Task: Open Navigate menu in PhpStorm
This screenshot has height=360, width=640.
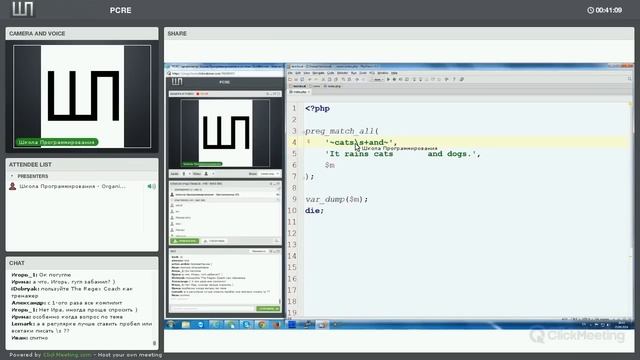Action: click(x=318, y=73)
